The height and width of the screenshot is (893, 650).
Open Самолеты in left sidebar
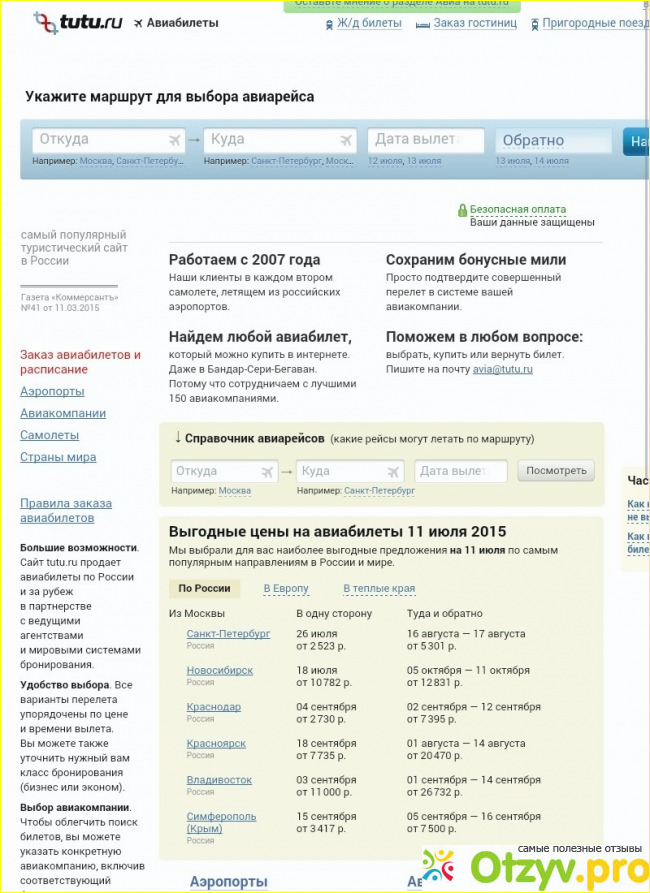point(50,435)
